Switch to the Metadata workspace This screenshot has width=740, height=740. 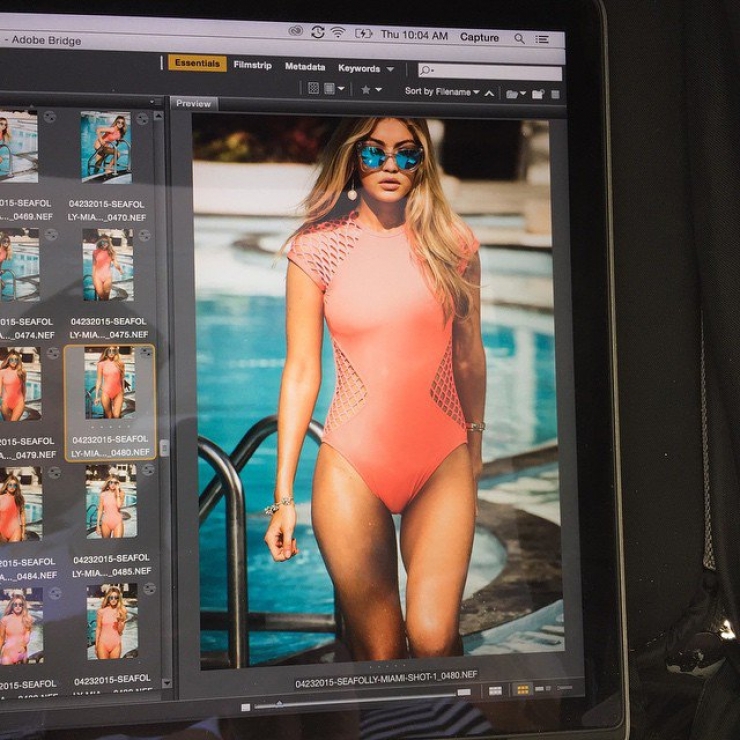305,67
